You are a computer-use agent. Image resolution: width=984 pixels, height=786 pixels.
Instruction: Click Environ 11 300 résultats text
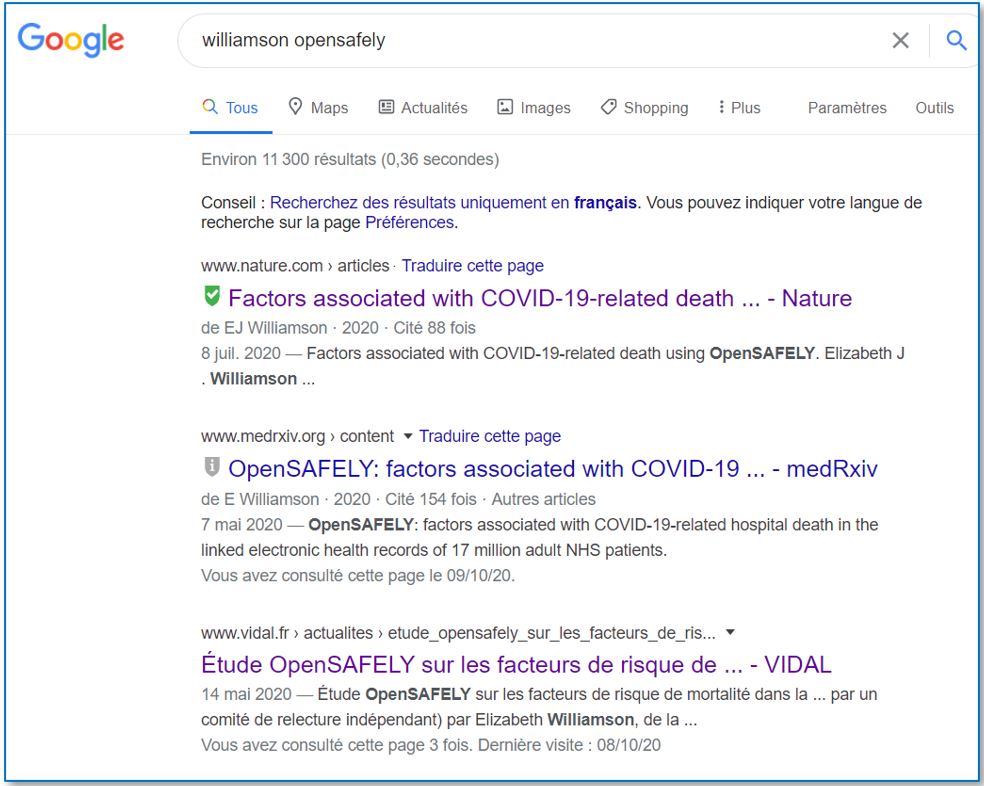[350, 159]
